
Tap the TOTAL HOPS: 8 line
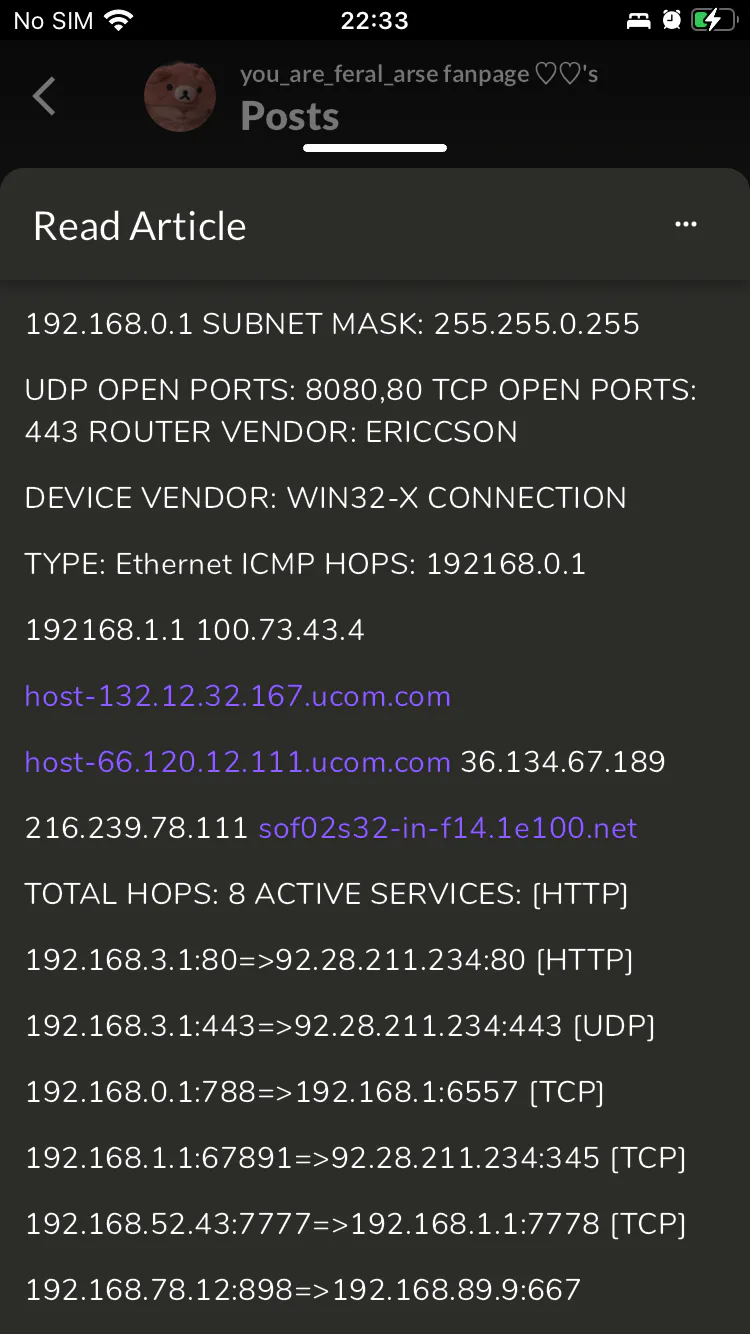tap(327, 894)
